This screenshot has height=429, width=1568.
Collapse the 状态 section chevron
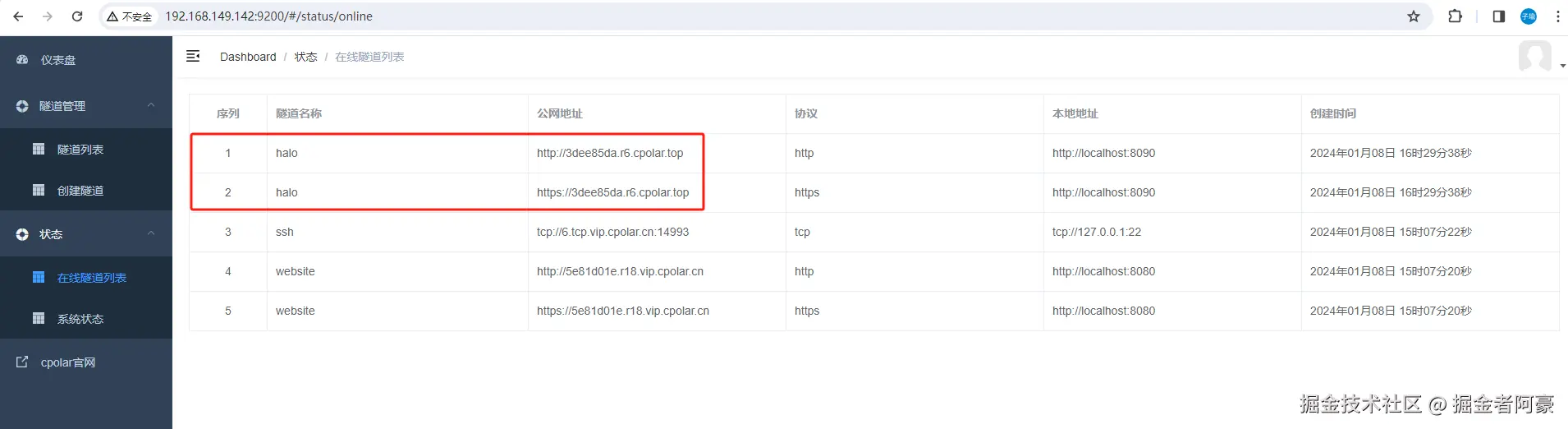pyautogui.click(x=151, y=233)
